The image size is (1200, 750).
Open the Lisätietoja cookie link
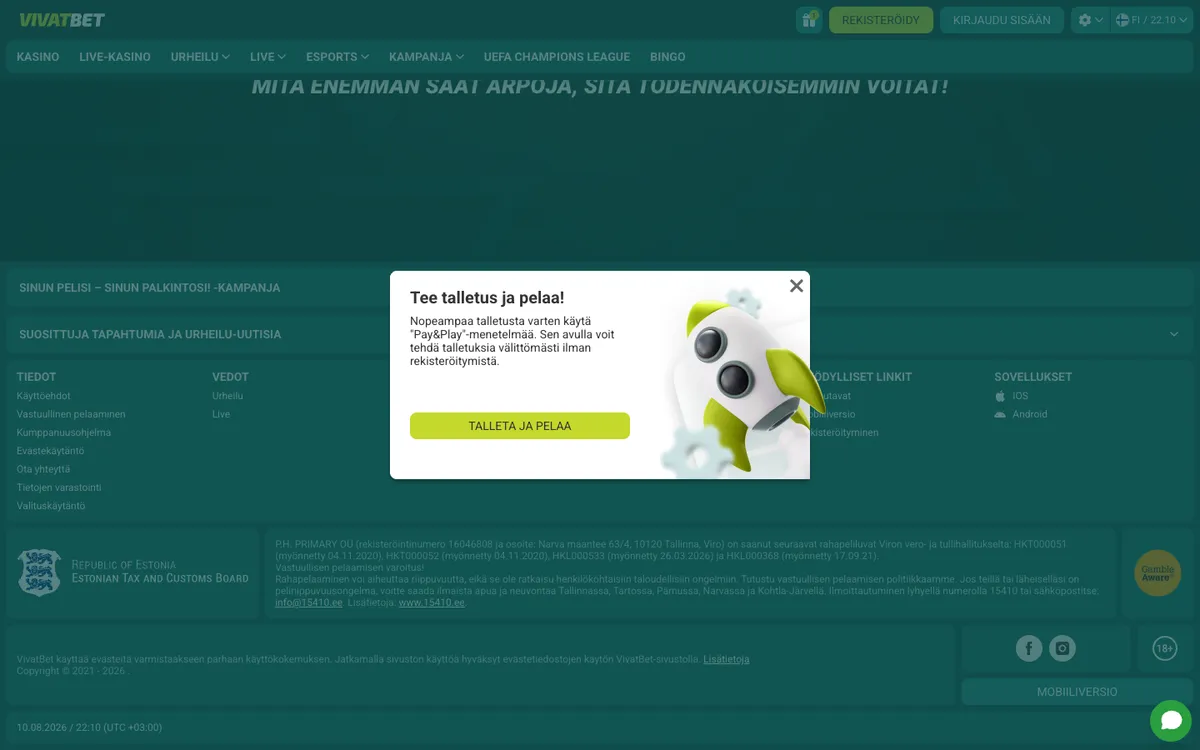(x=726, y=660)
